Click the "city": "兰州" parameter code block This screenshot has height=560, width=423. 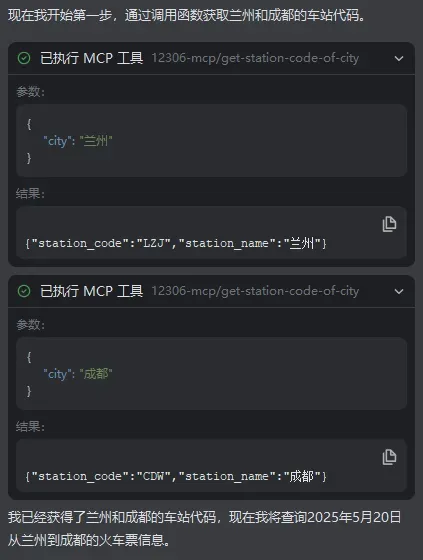click(212, 141)
